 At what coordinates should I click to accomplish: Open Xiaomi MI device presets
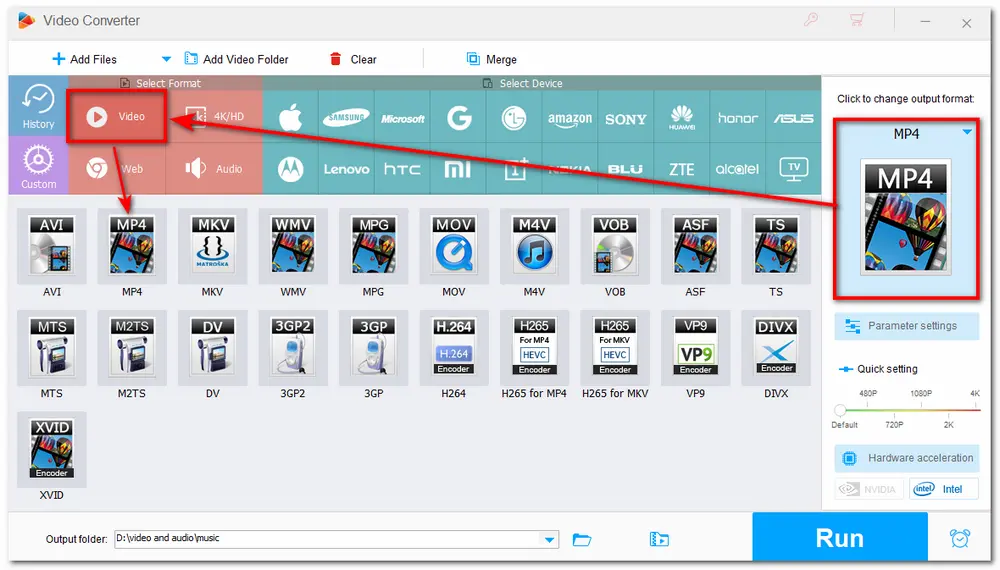459,169
